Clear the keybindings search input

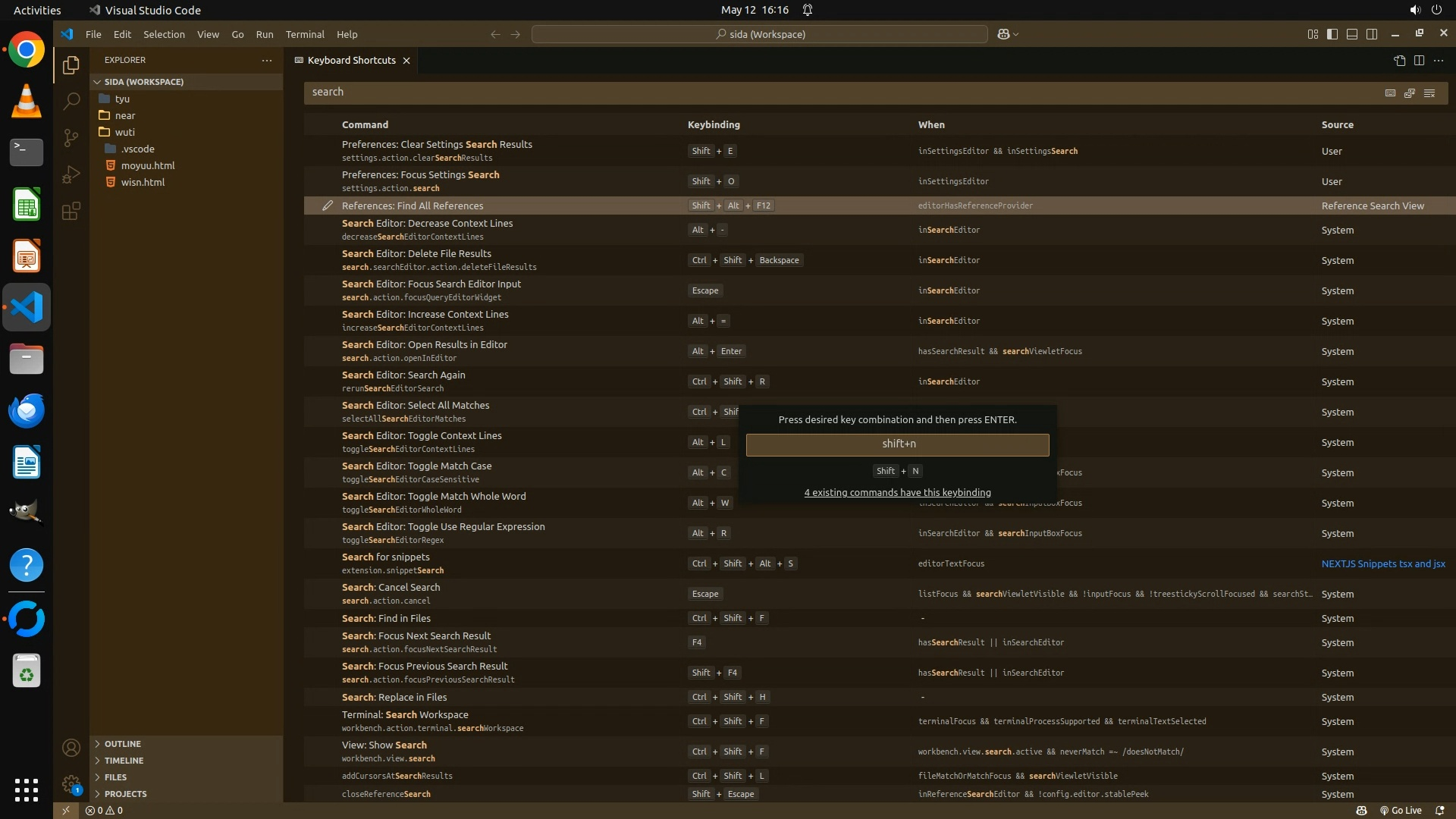point(1429,93)
